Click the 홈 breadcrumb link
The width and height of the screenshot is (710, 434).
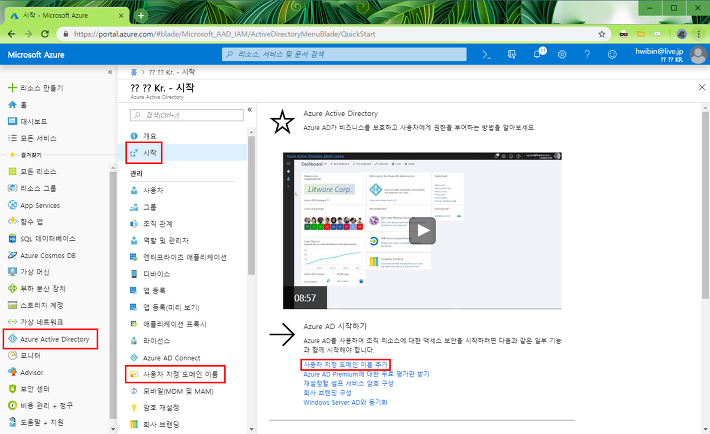tap(134, 72)
